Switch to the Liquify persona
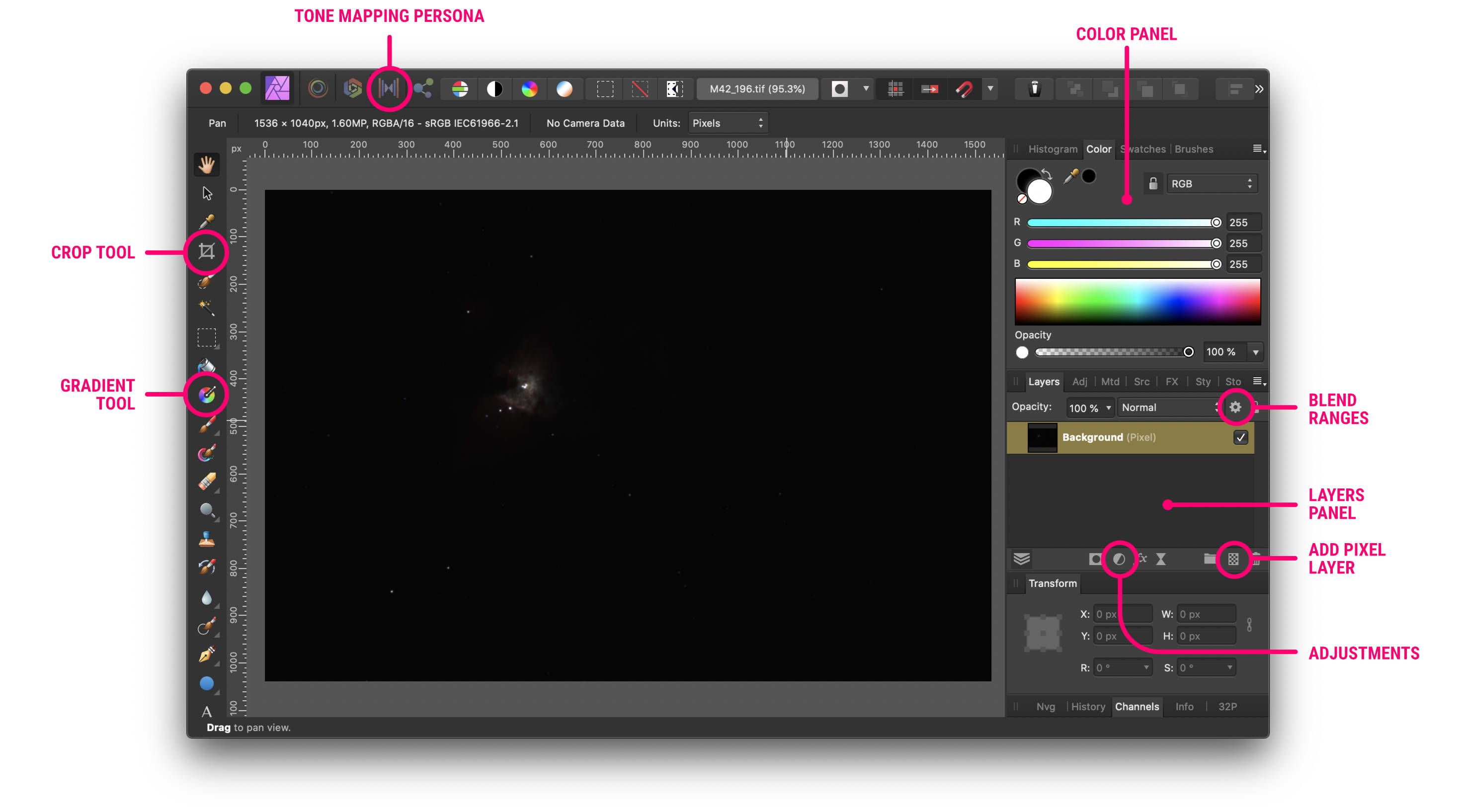 point(318,89)
